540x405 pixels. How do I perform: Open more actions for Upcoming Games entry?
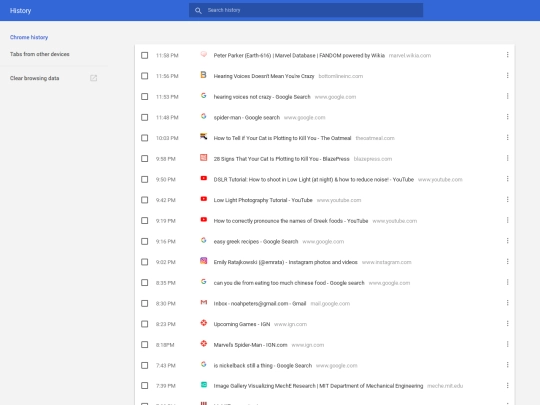(x=507, y=323)
